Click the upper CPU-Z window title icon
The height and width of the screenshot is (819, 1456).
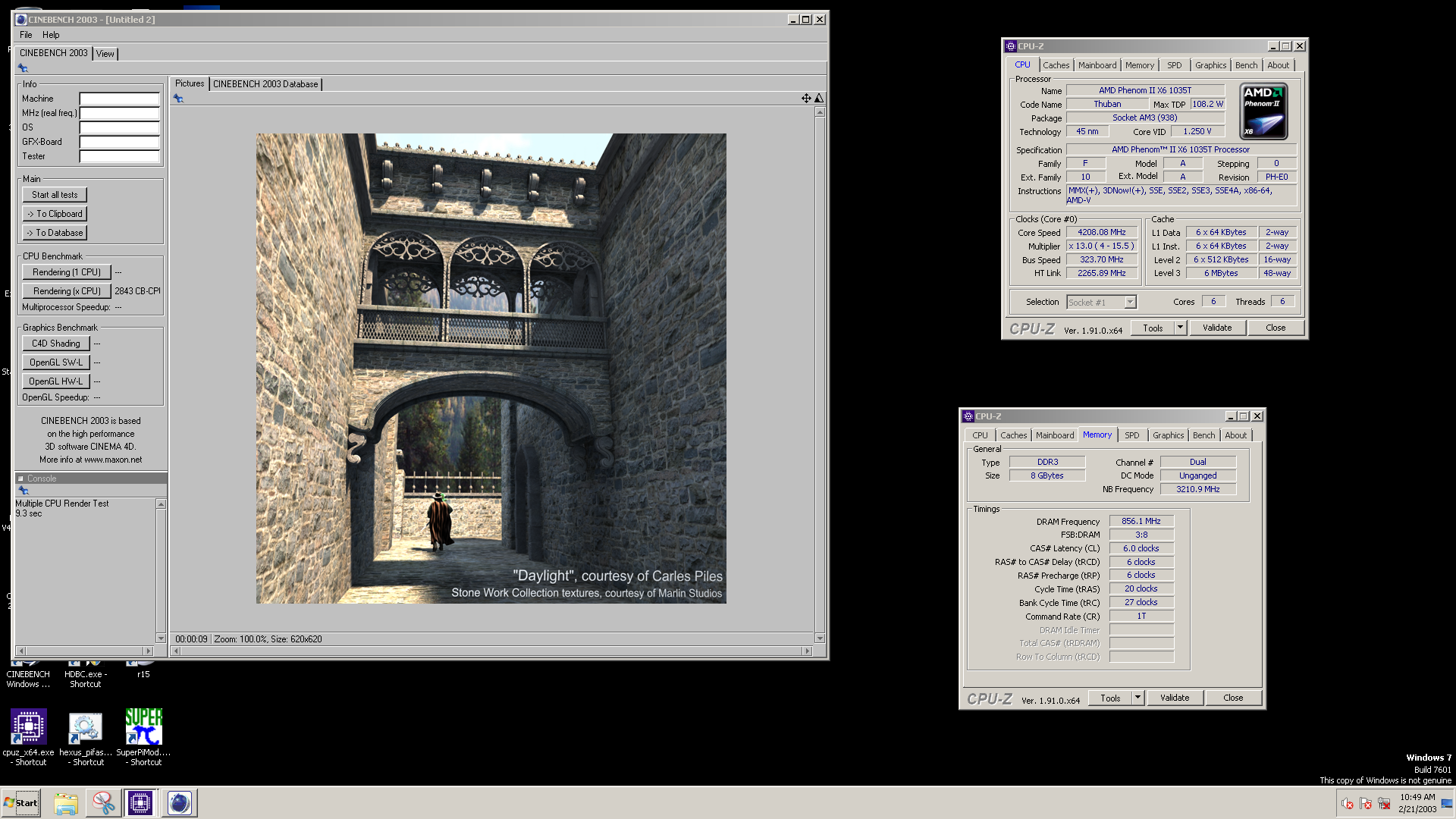pyautogui.click(x=1011, y=46)
